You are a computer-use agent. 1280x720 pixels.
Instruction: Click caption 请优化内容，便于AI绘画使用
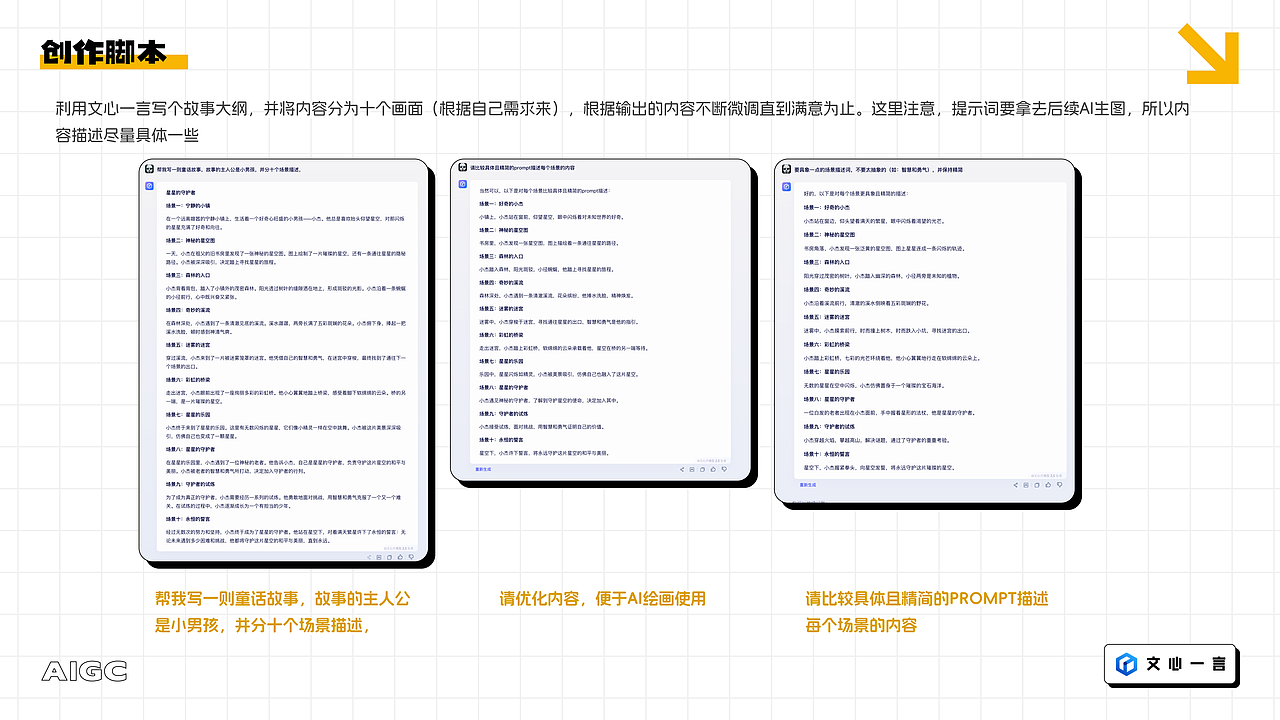tap(603, 599)
